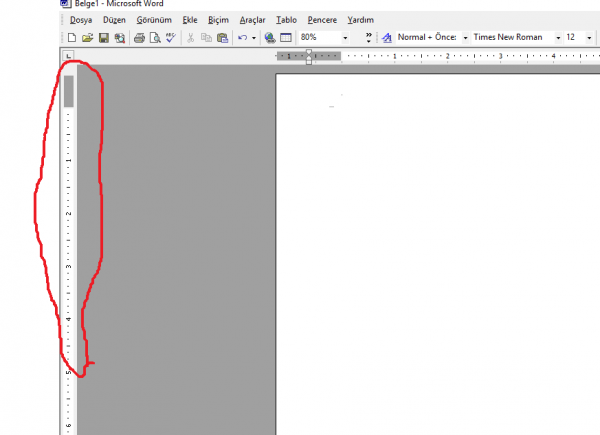Viewport: 600px width, 435px height.
Task: Open the Görünüm menu
Action: (154, 20)
